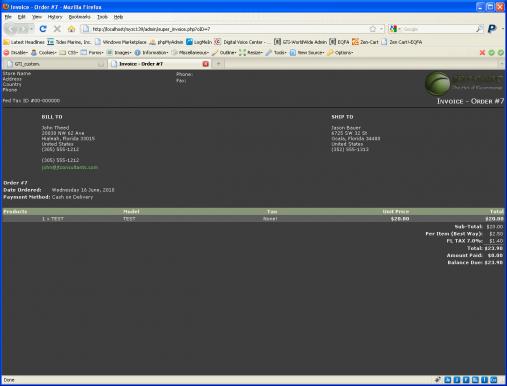The image size is (507, 386).
Task: Click the customer email link
Action: (70, 167)
